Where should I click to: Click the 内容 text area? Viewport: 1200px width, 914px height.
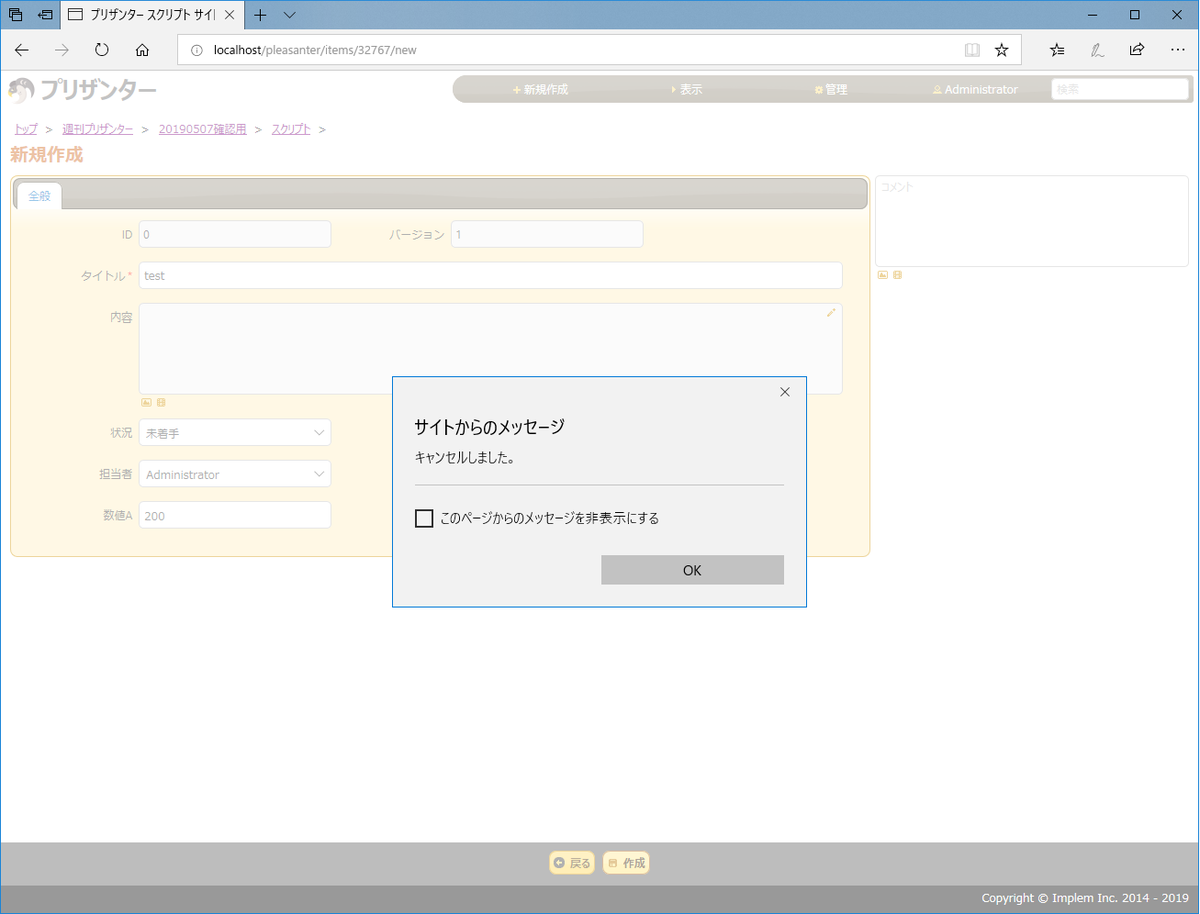(490, 349)
